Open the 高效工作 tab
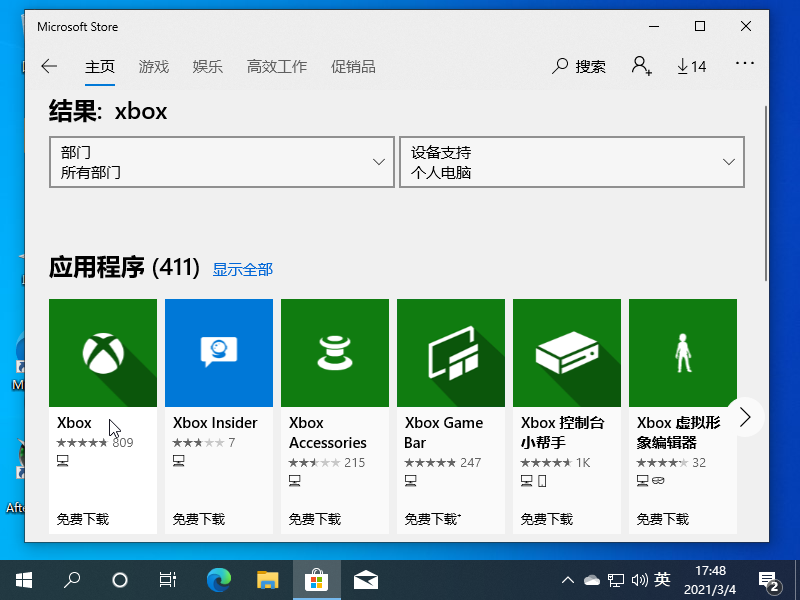Screen dimensions: 800x600 (277, 67)
